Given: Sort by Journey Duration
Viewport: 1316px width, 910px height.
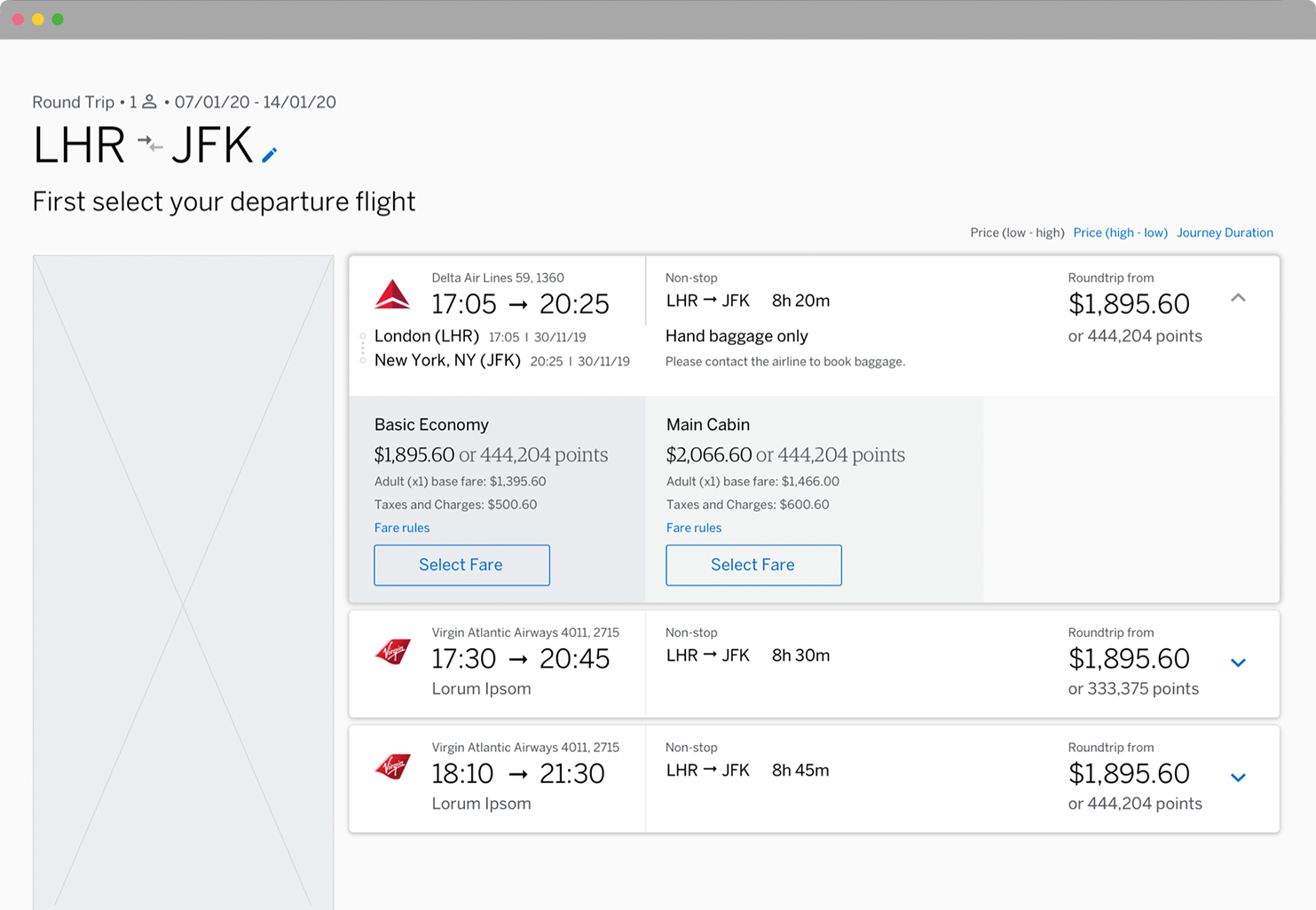Looking at the screenshot, I should coord(1225,232).
